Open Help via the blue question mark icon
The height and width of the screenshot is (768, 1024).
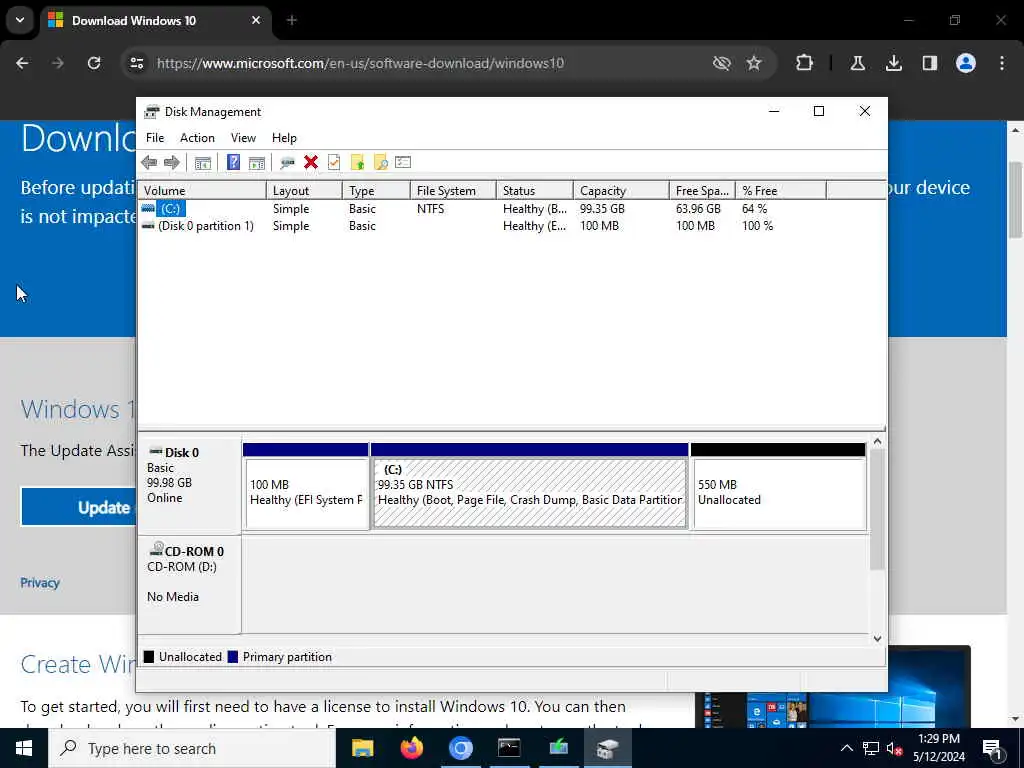click(x=233, y=163)
